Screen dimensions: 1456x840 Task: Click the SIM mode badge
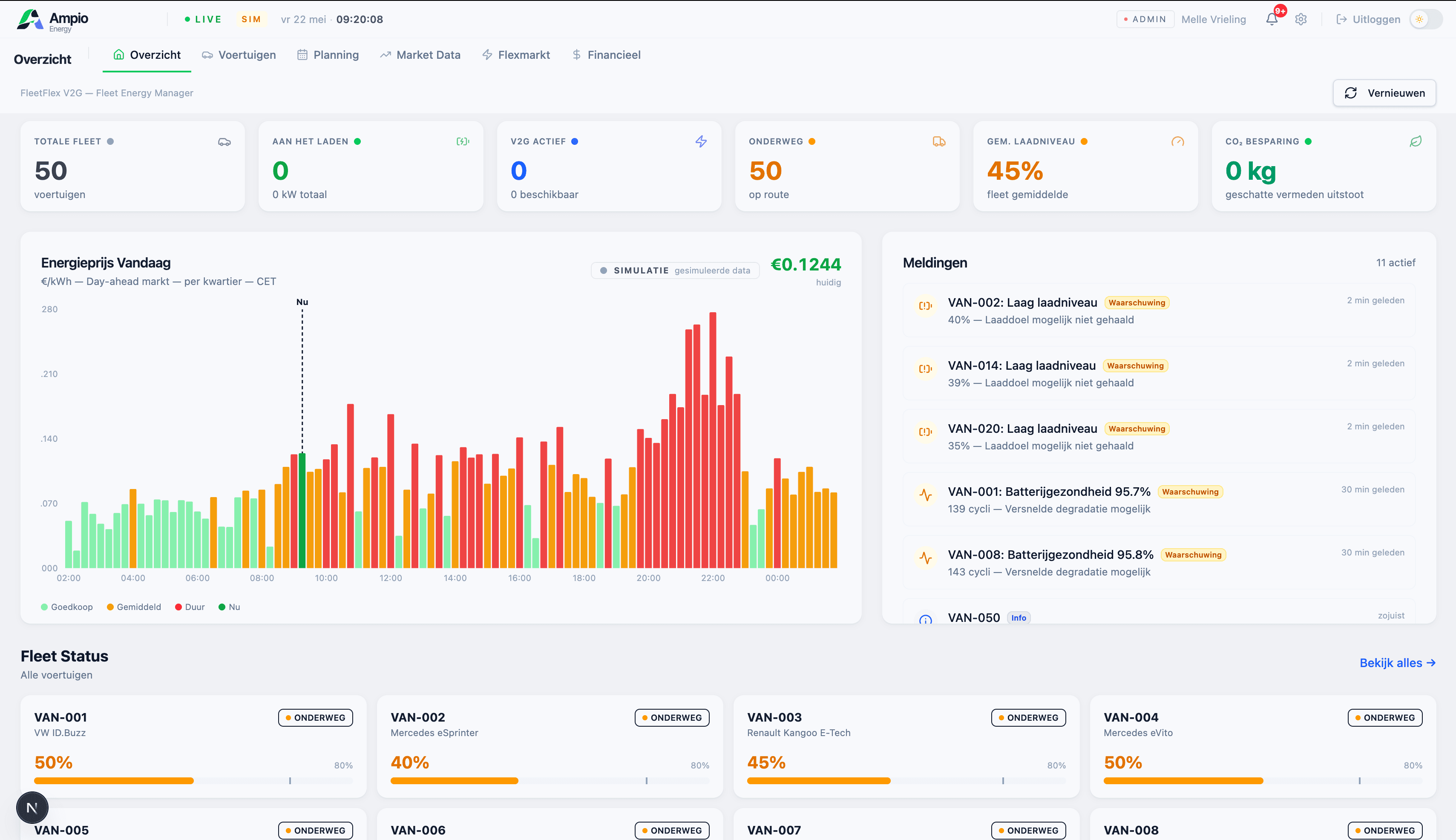251,20
